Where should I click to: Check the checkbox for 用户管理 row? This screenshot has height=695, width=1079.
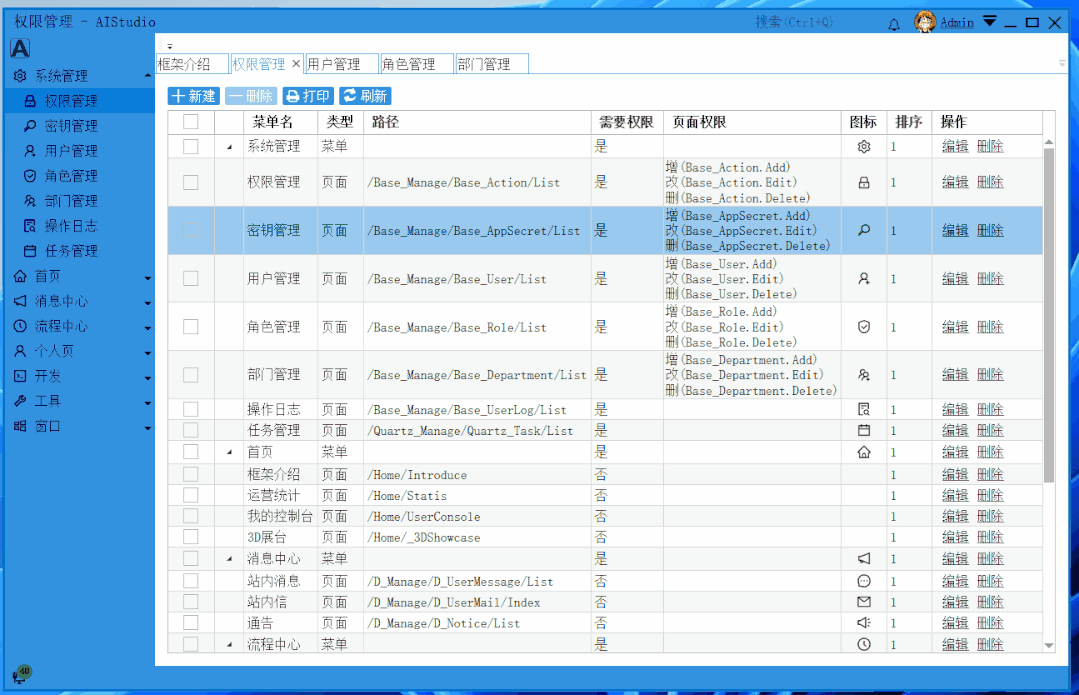[191, 279]
